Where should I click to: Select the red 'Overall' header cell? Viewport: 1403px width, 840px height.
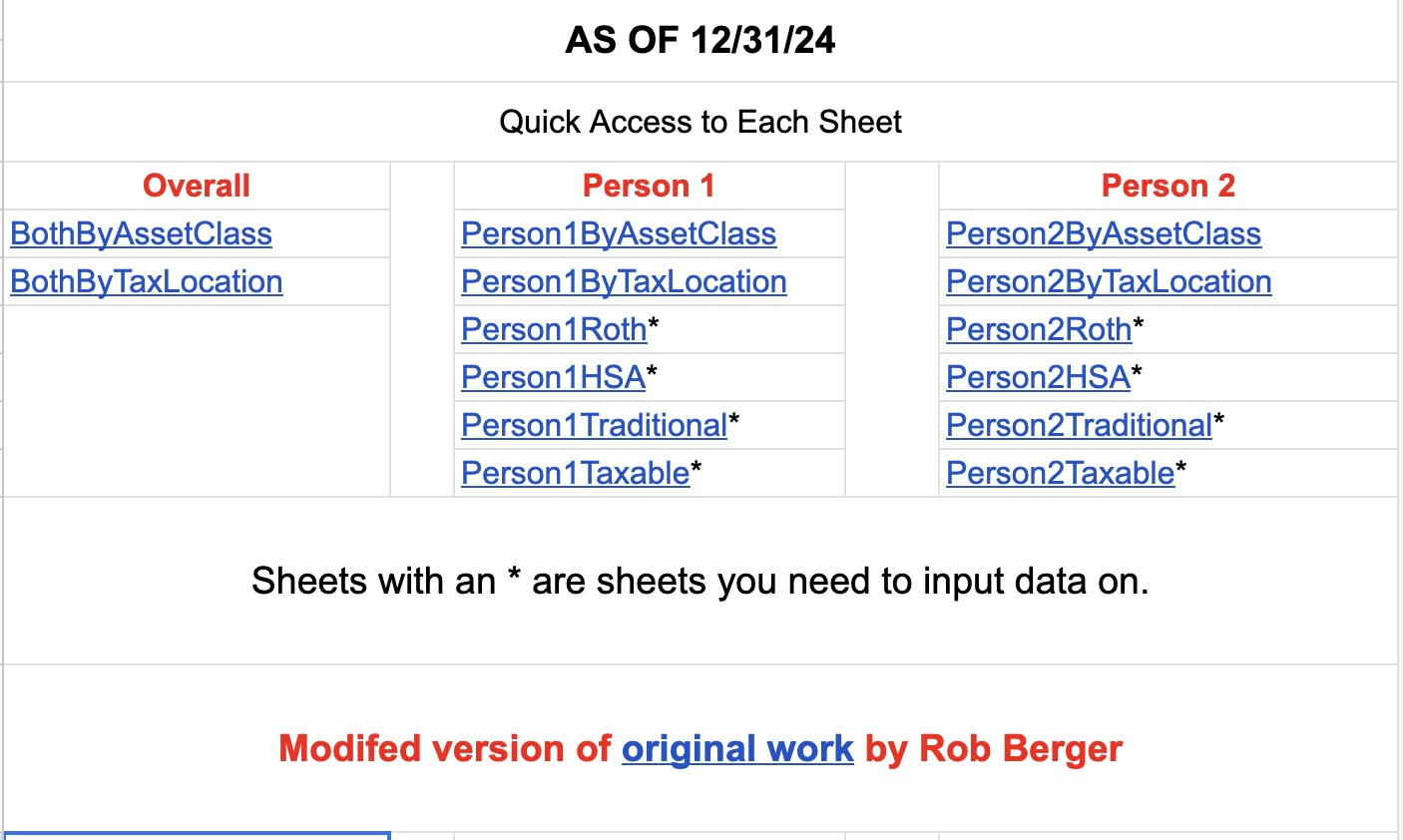coord(197,186)
